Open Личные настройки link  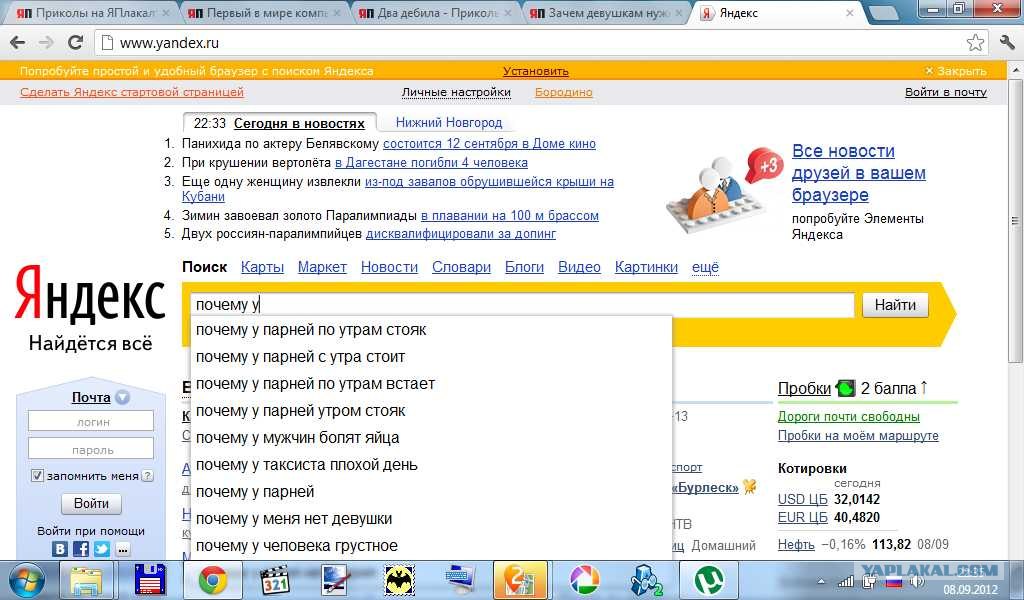coord(456,92)
